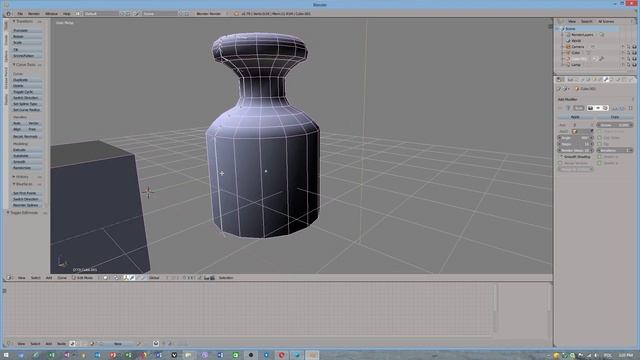
Task: Toggle the Cube eye visibility icon
Action: (623, 53)
